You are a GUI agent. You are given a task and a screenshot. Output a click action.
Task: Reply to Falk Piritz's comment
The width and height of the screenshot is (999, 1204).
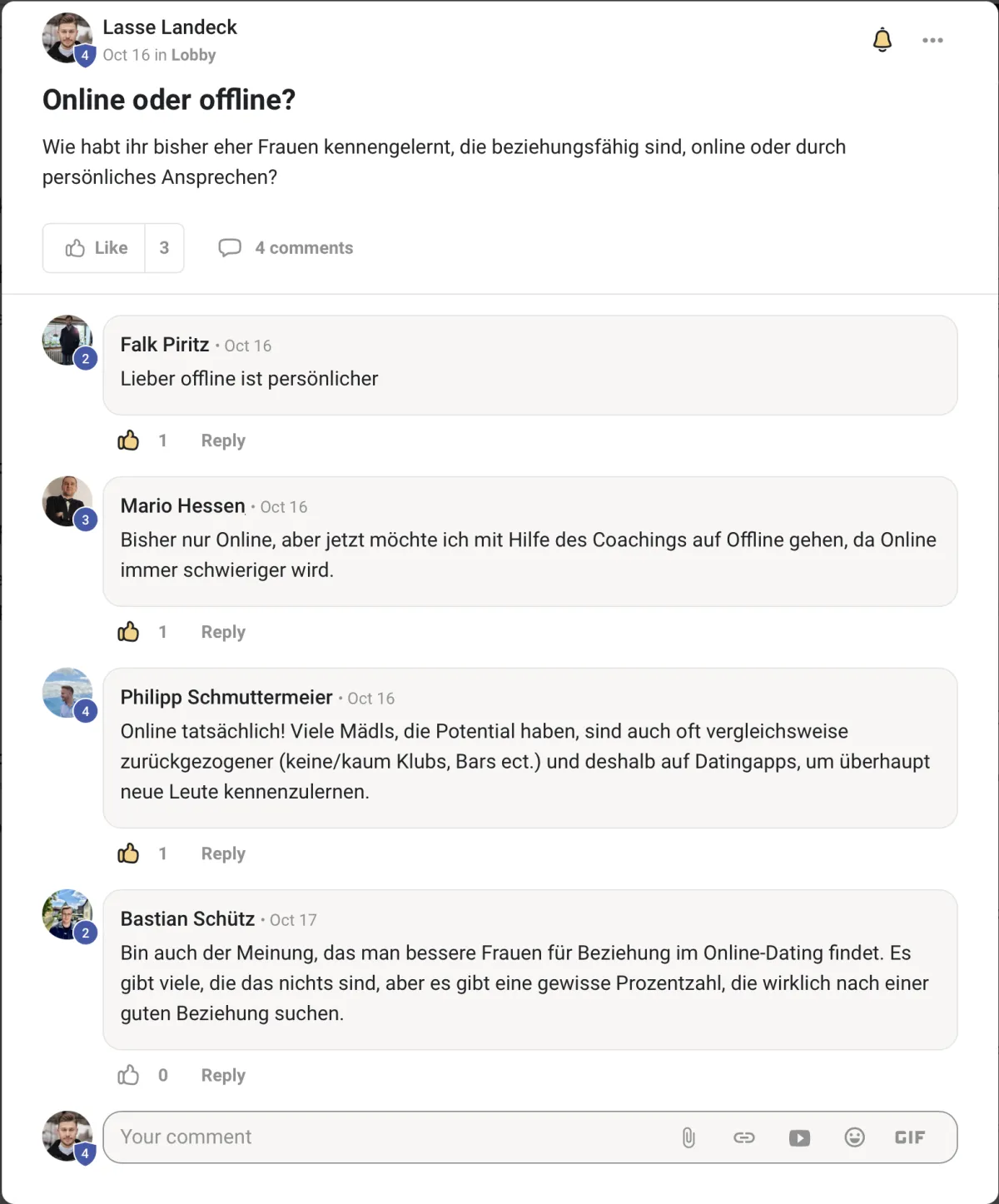tap(223, 440)
